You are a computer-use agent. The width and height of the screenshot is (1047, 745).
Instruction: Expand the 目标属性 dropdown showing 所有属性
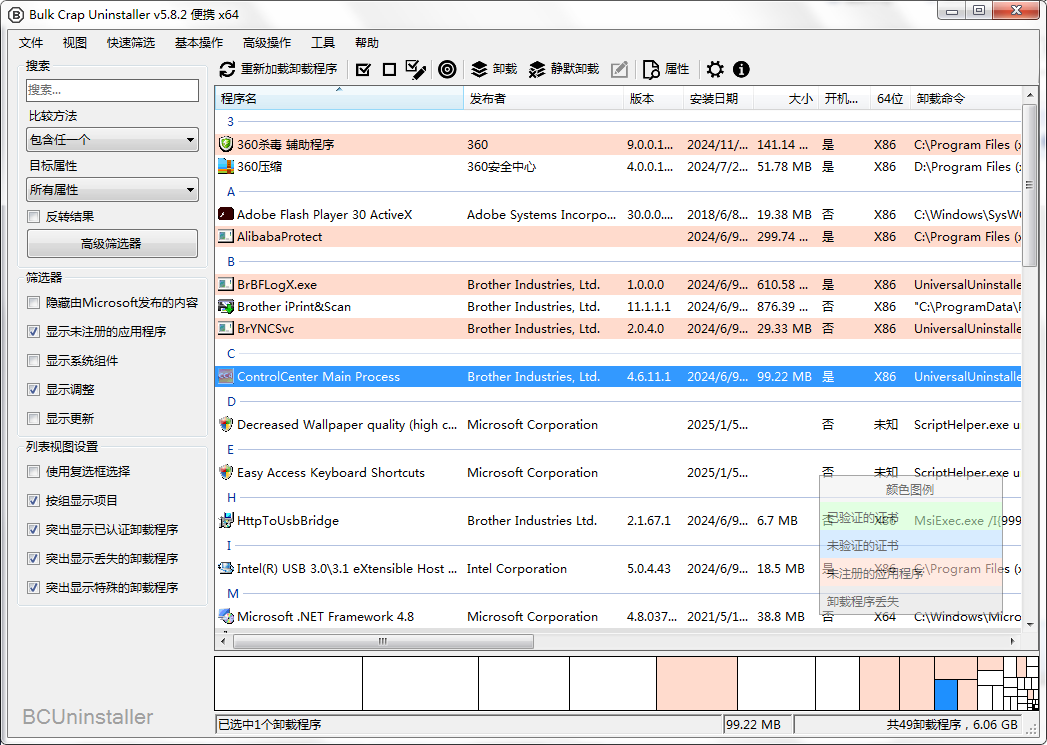click(112, 190)
